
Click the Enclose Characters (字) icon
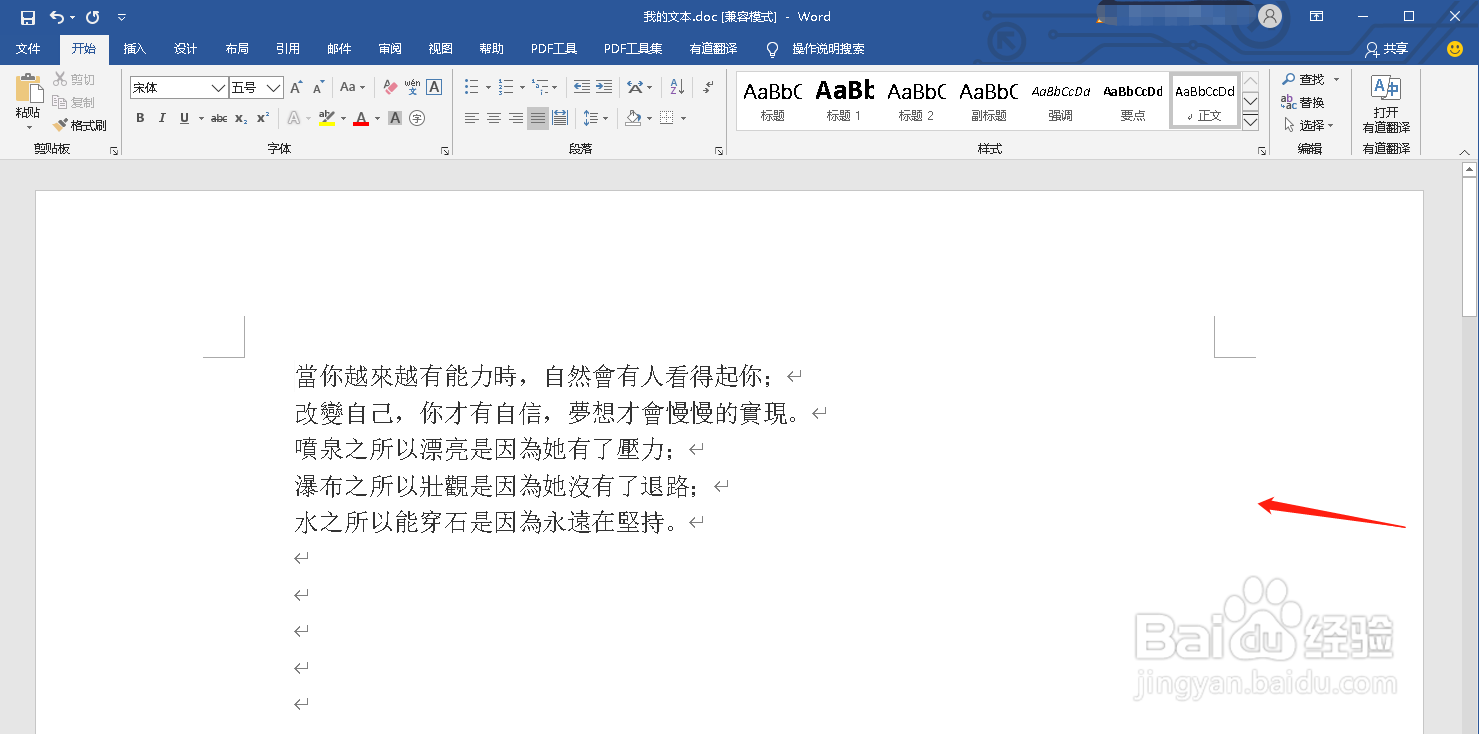click(x=417, y=118)
